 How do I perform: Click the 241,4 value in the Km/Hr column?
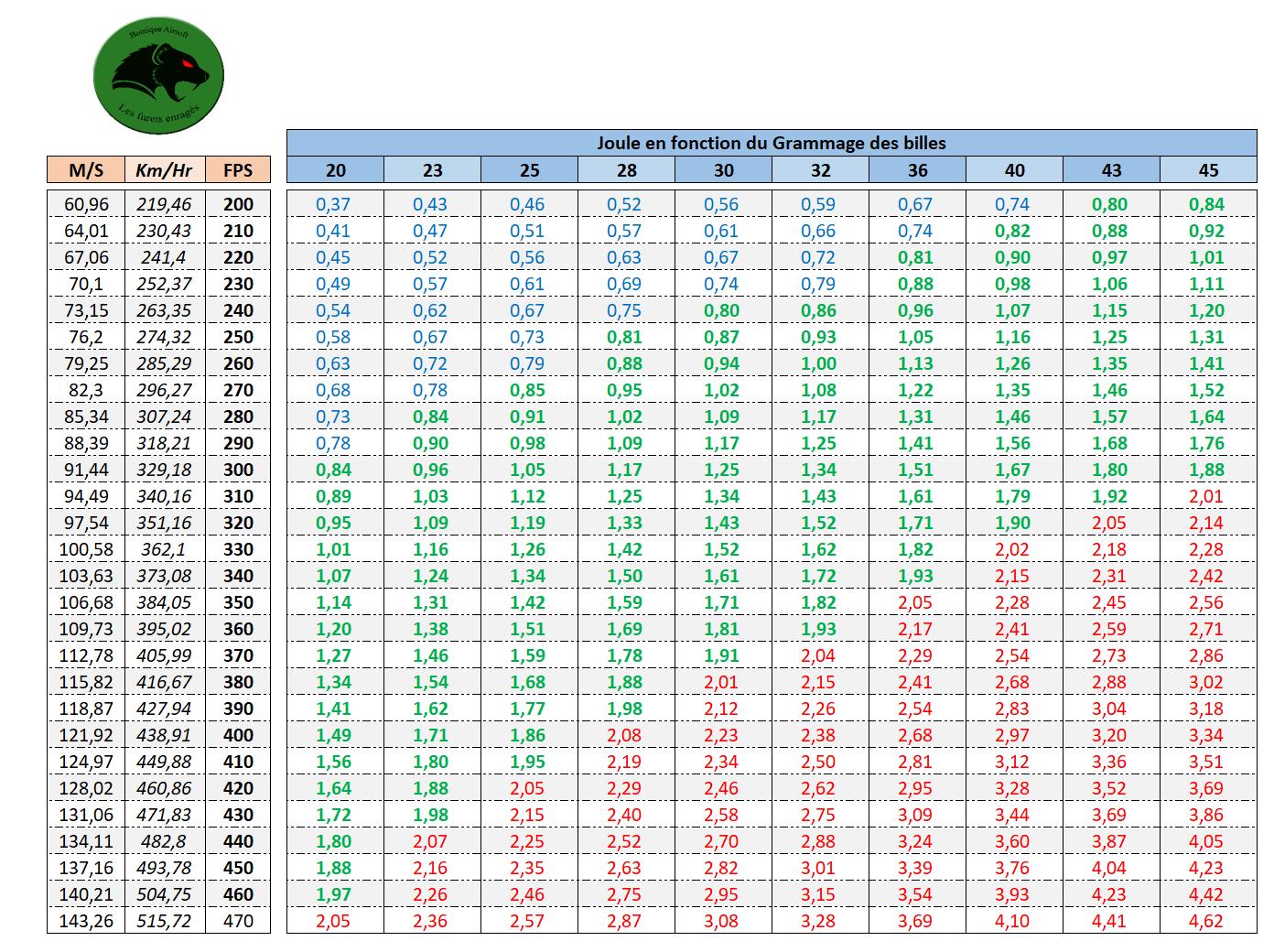point(165,257)
